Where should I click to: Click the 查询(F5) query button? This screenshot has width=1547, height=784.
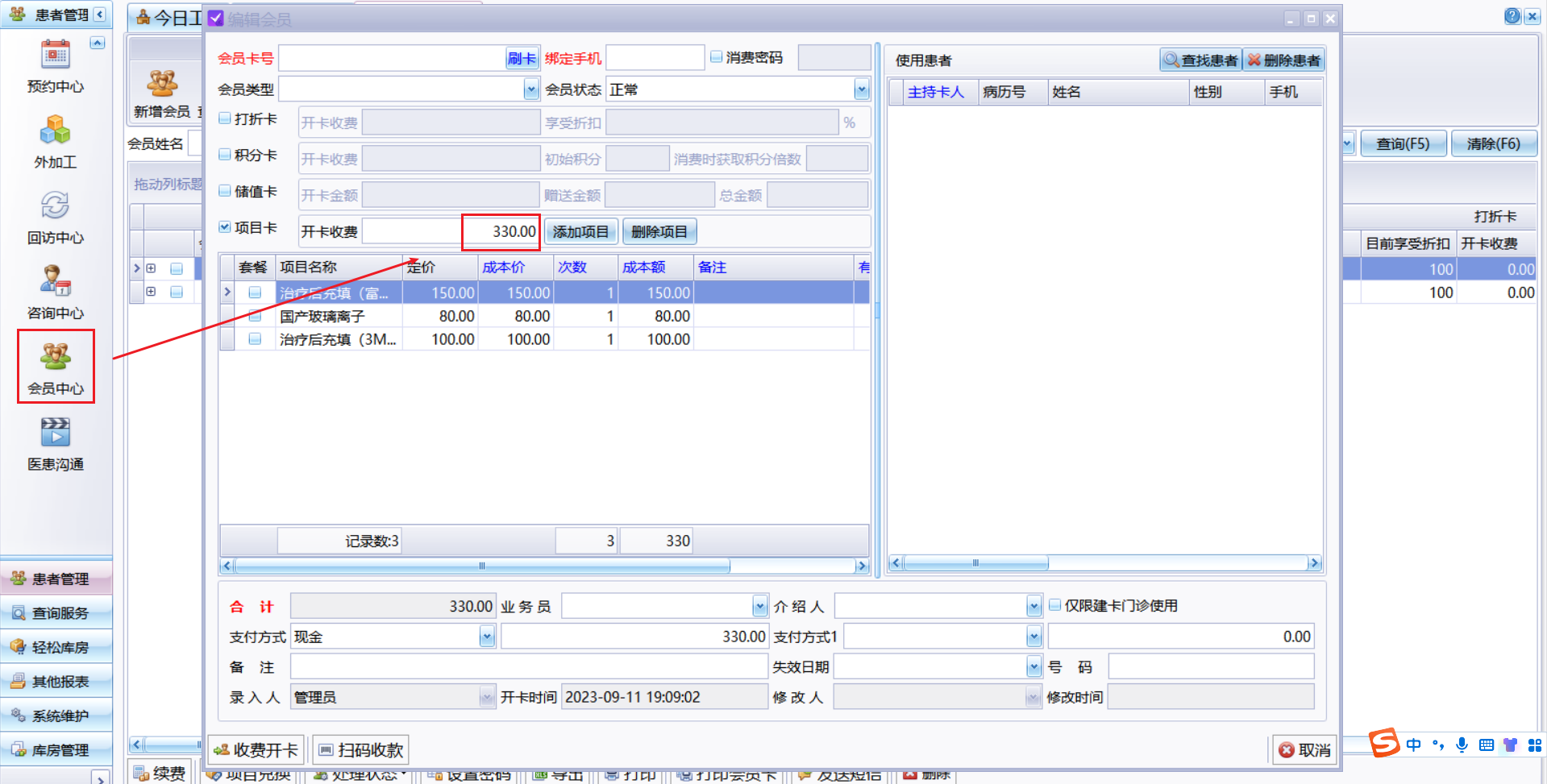pyautogui.click(x=1403, y=143)
